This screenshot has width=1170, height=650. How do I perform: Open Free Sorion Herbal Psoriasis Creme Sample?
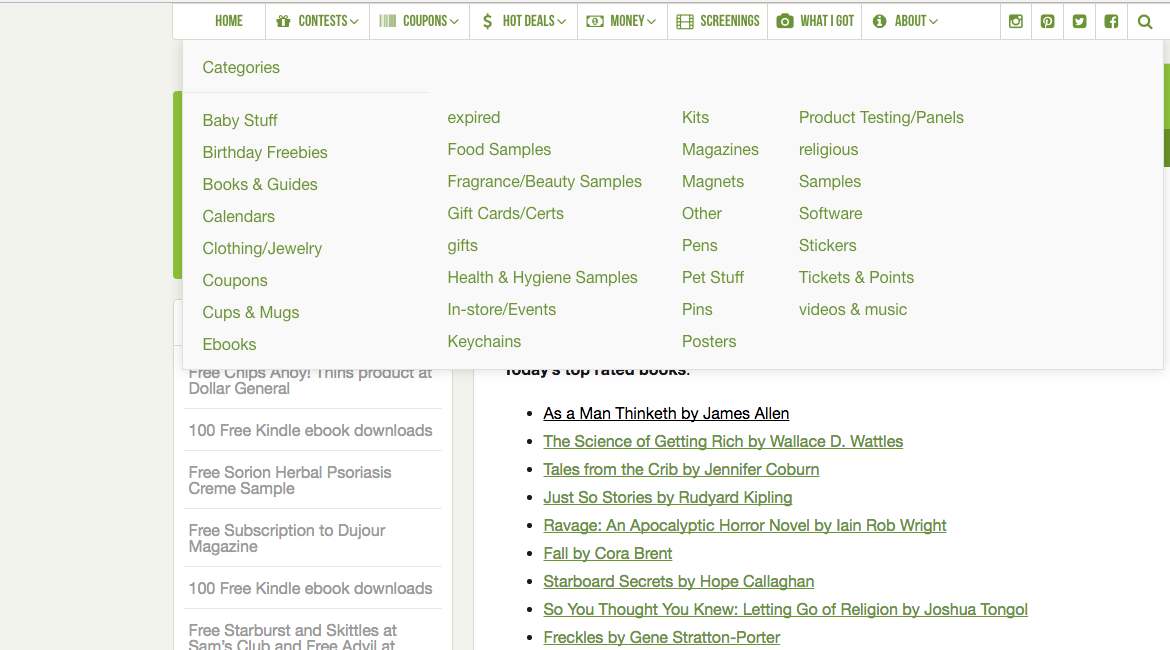[290, 481]
